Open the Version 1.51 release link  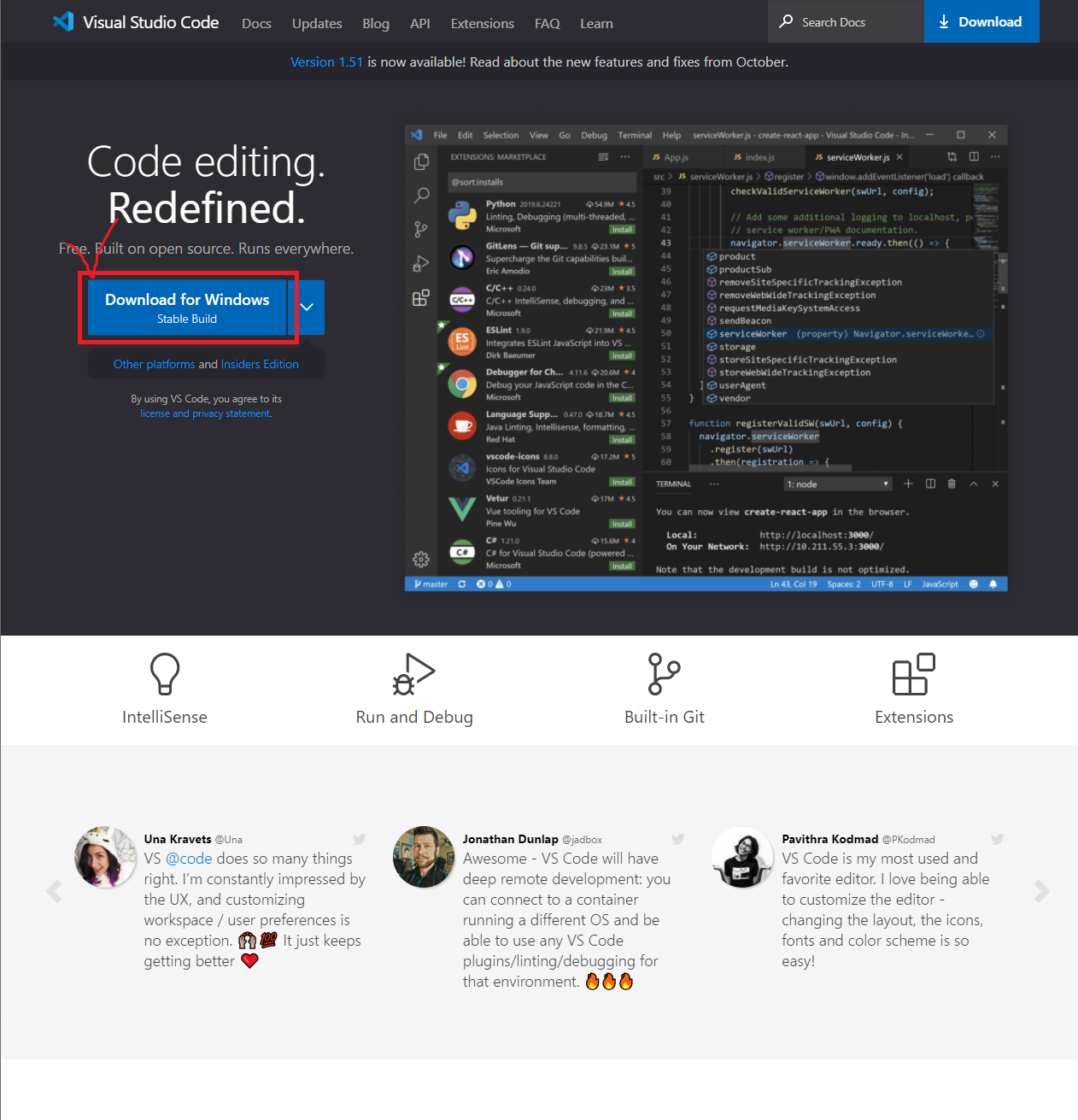coord(326,62)
